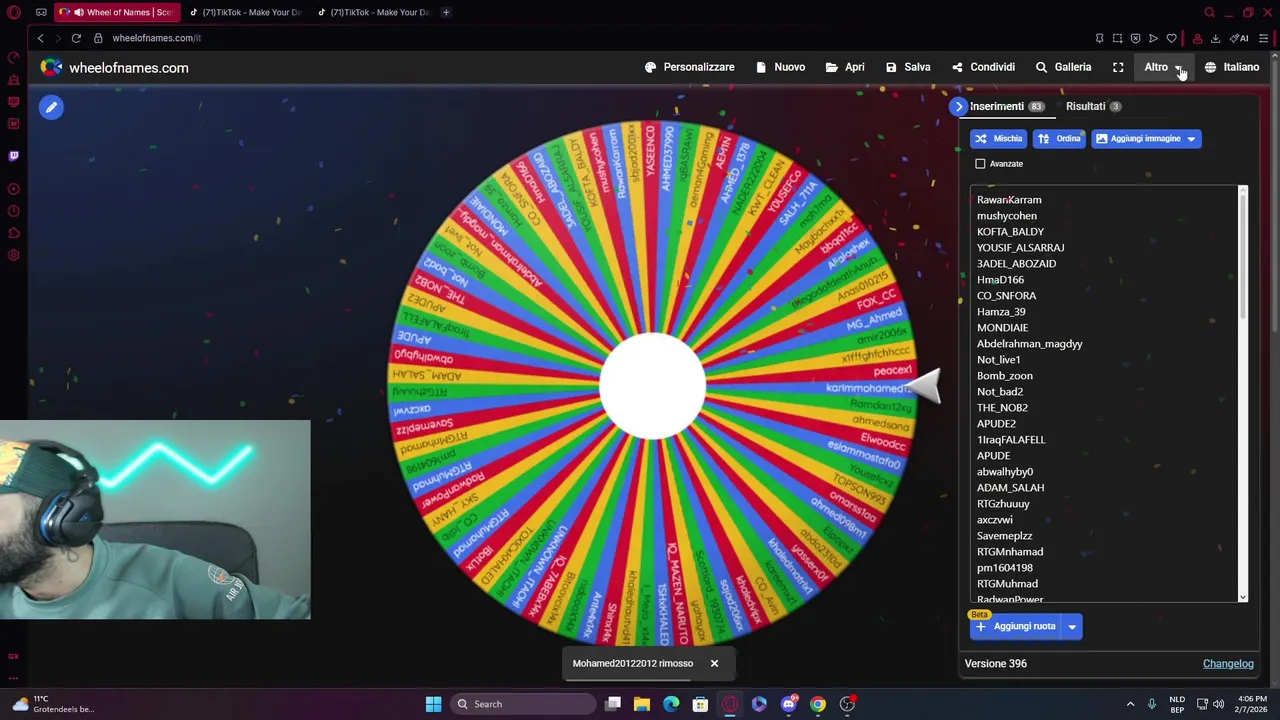Click entry KOFTA_BALDY in list
This screenshot has width=1280, height=720.
[1010, 232]
